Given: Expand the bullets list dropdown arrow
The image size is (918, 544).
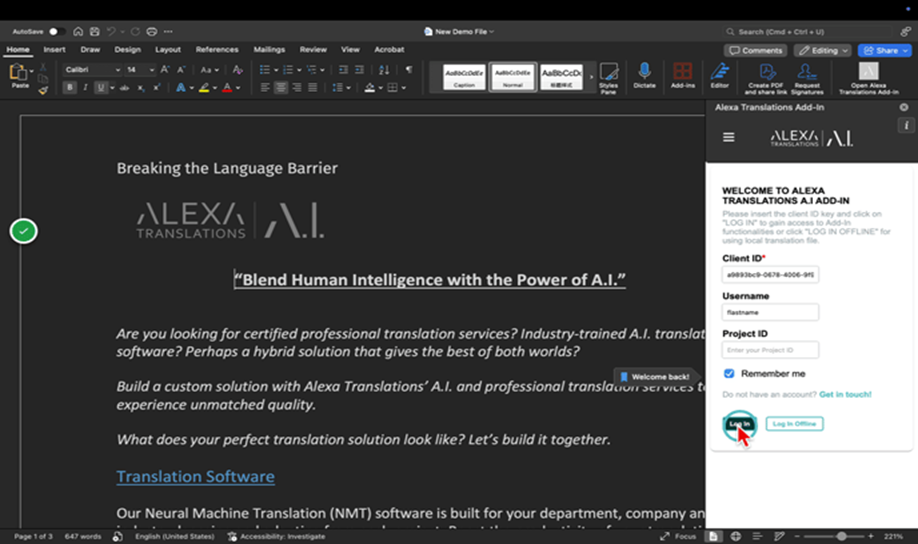Looking at the screenshot, I should coord(276,70).
